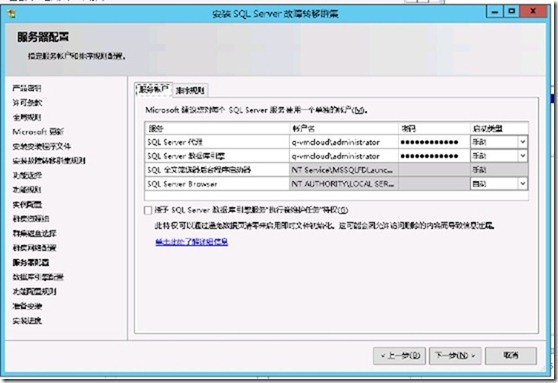The image size is (558, 383).
Task: Open the 单击此处了解详细信息 link
Action: pos(191,242)
